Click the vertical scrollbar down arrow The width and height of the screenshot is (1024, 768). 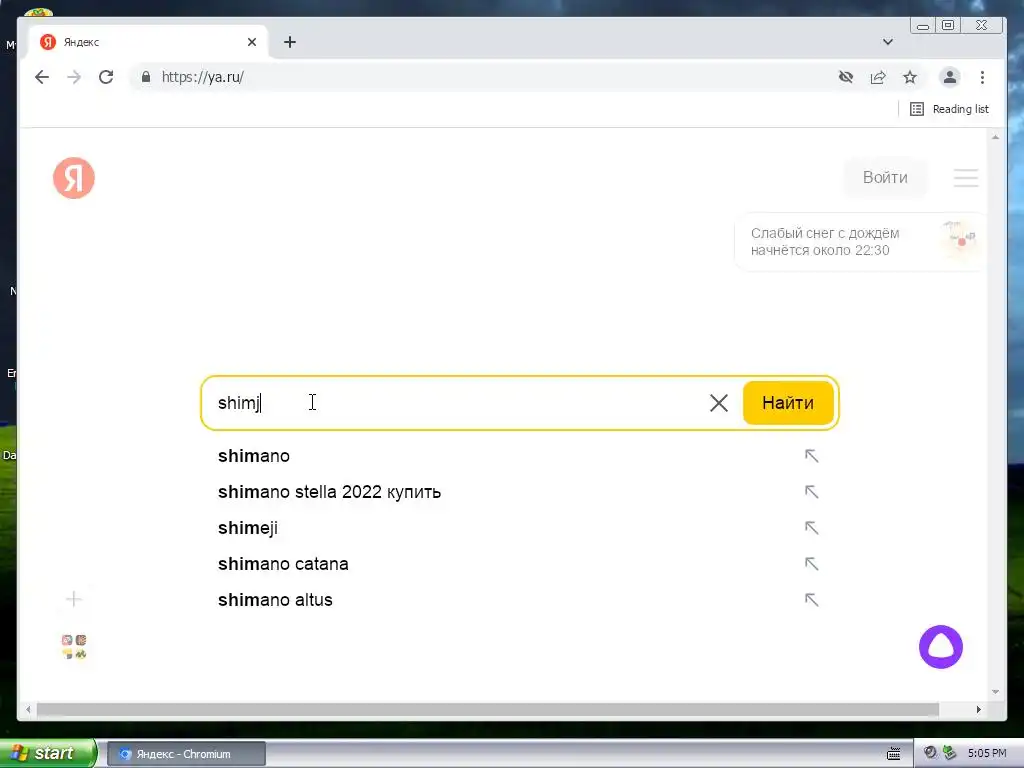(995, 692)
